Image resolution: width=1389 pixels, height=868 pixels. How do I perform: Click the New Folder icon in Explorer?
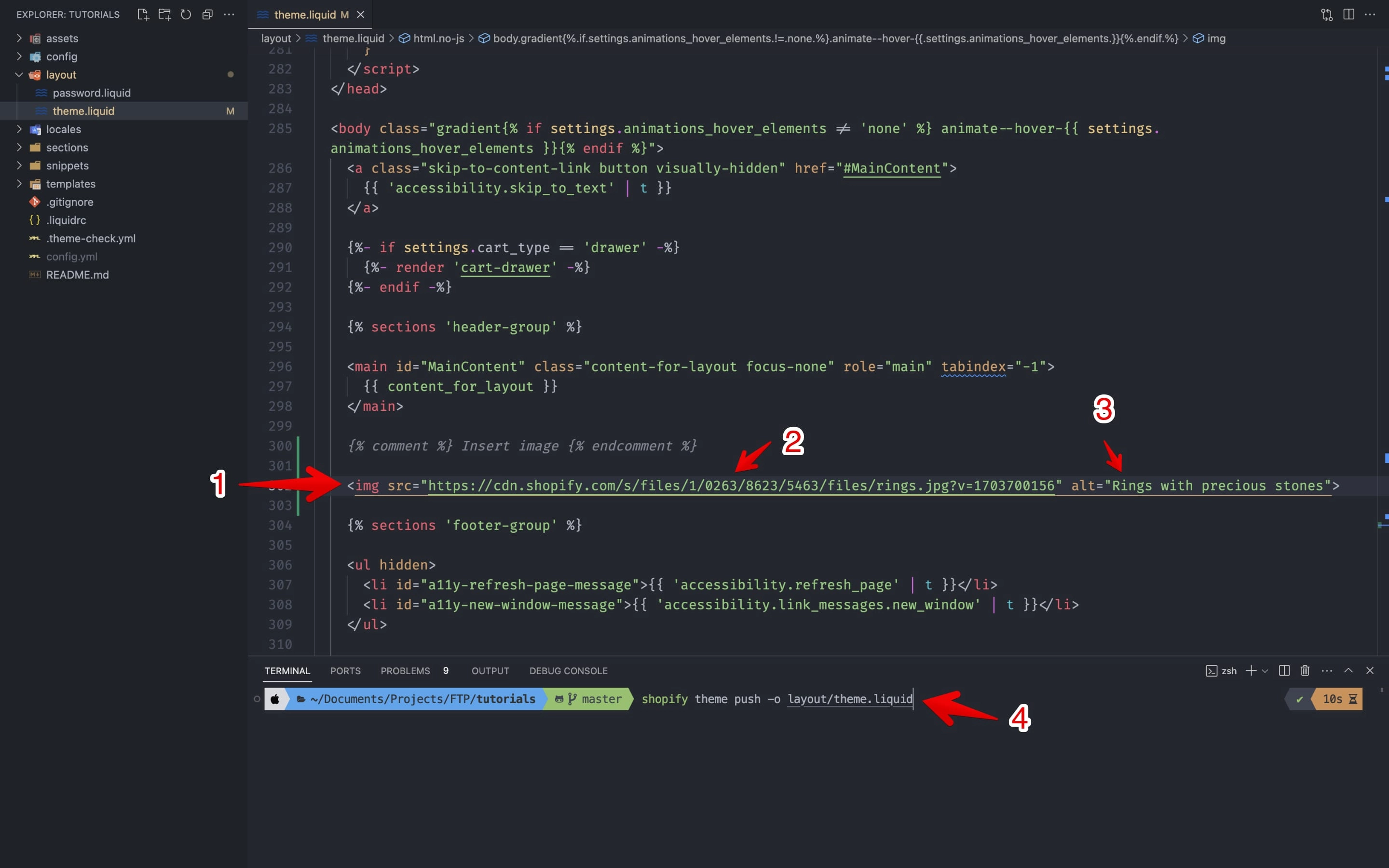pyautogui.click(x=165, y=14)
